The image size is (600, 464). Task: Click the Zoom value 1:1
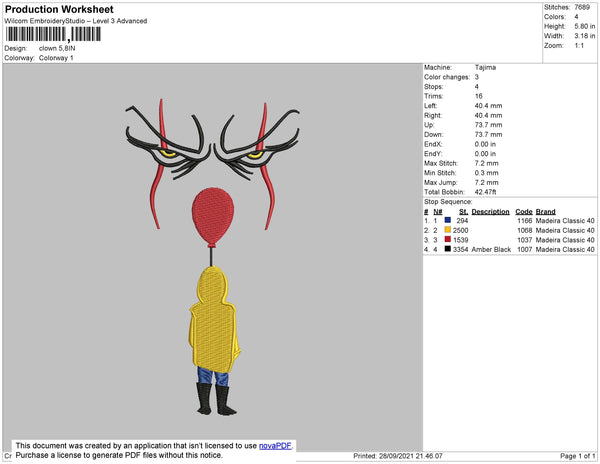click(579, 46)
